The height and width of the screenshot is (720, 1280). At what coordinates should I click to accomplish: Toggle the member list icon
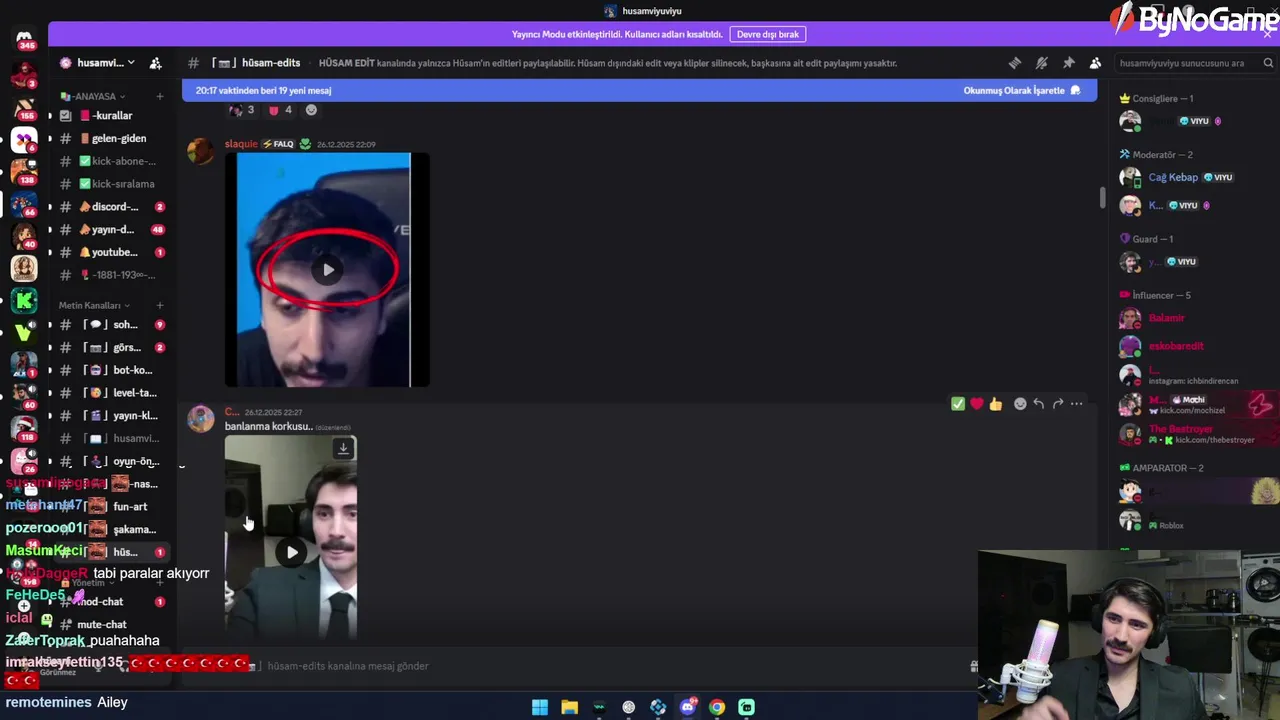coord(1096,63)
